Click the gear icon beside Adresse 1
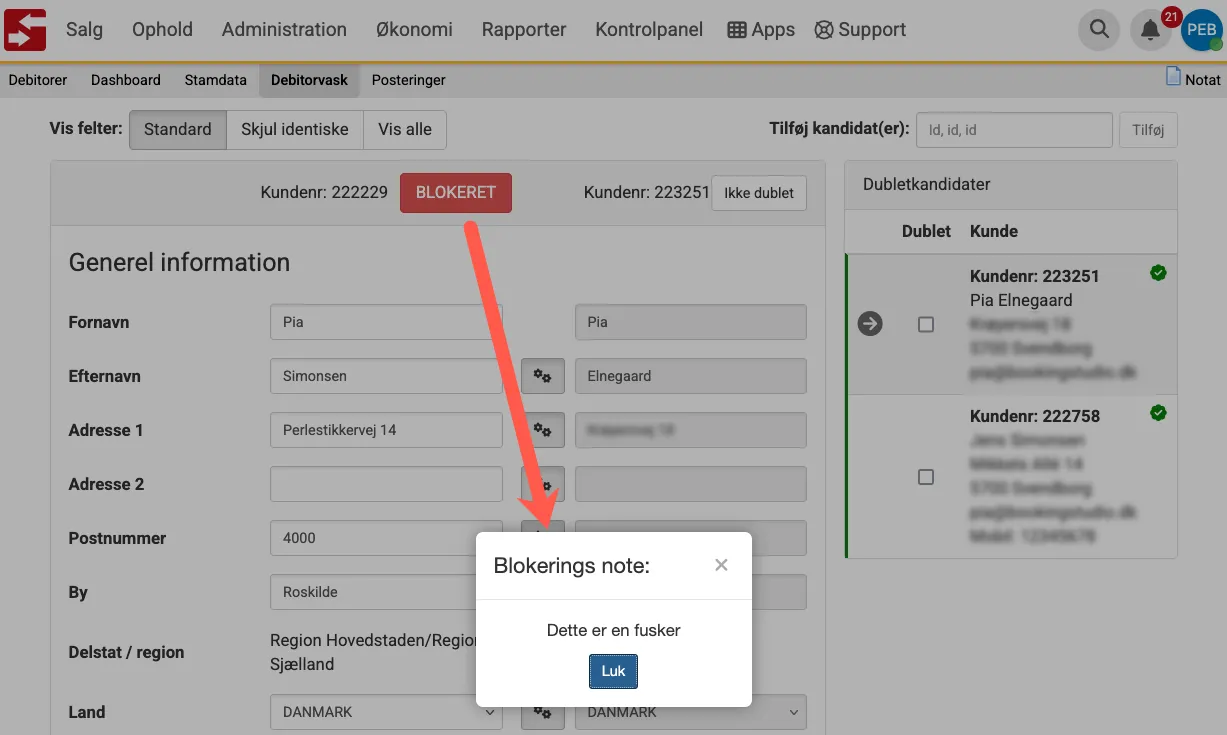Viewport: 1227px width, 735px height. pos(543,430)
